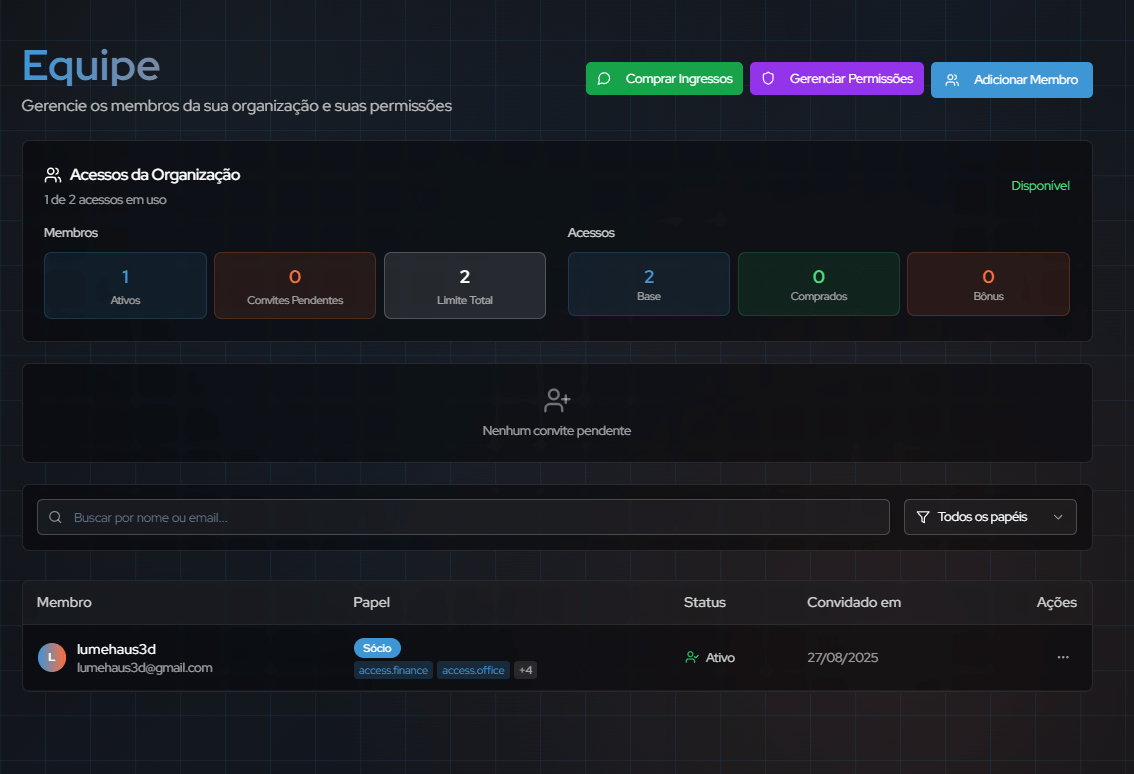Screen dimensions: 1134x774
Task: Click the Status column header
Action: pyautogui.click(x=705, y=603)
